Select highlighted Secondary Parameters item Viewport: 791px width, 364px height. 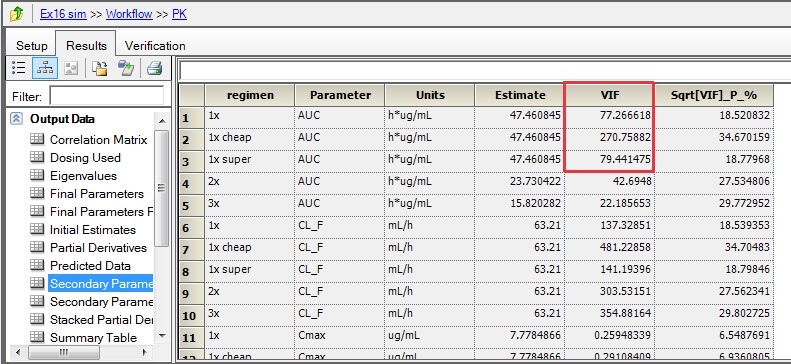101,283
